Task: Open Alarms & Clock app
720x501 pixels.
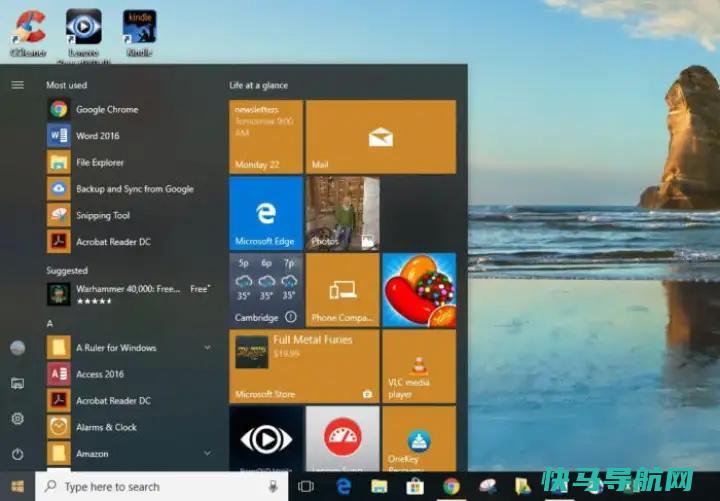Action: (x=129, y=427)
